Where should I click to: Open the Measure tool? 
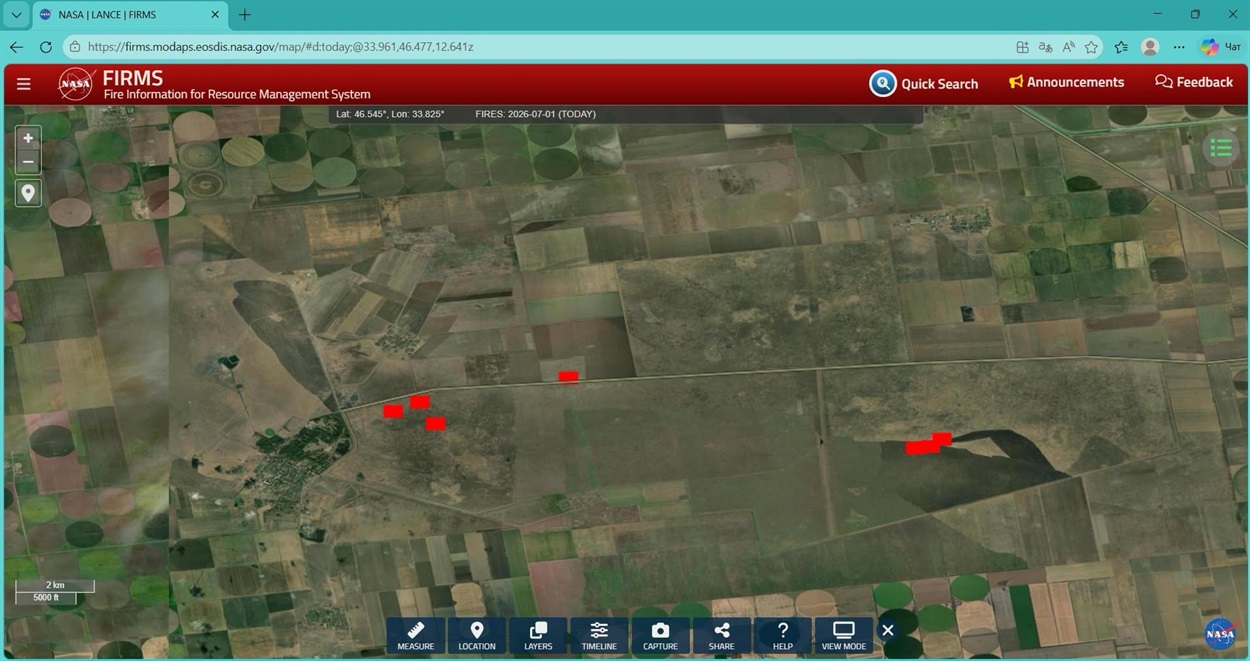416,636
